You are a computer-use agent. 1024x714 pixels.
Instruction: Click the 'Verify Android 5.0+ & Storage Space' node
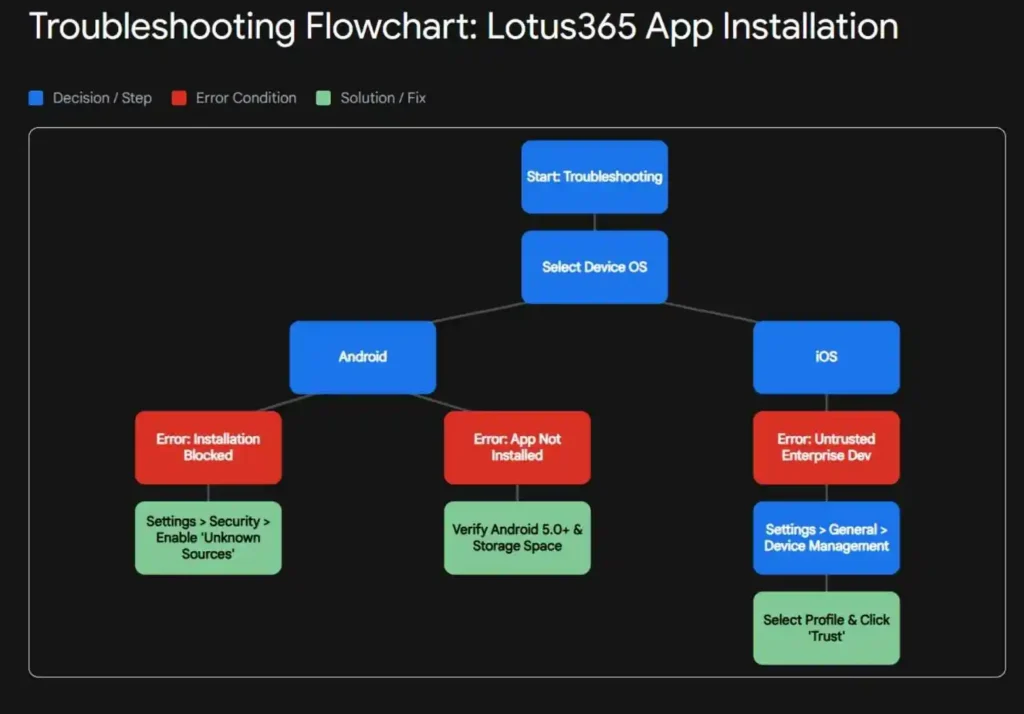517,538
